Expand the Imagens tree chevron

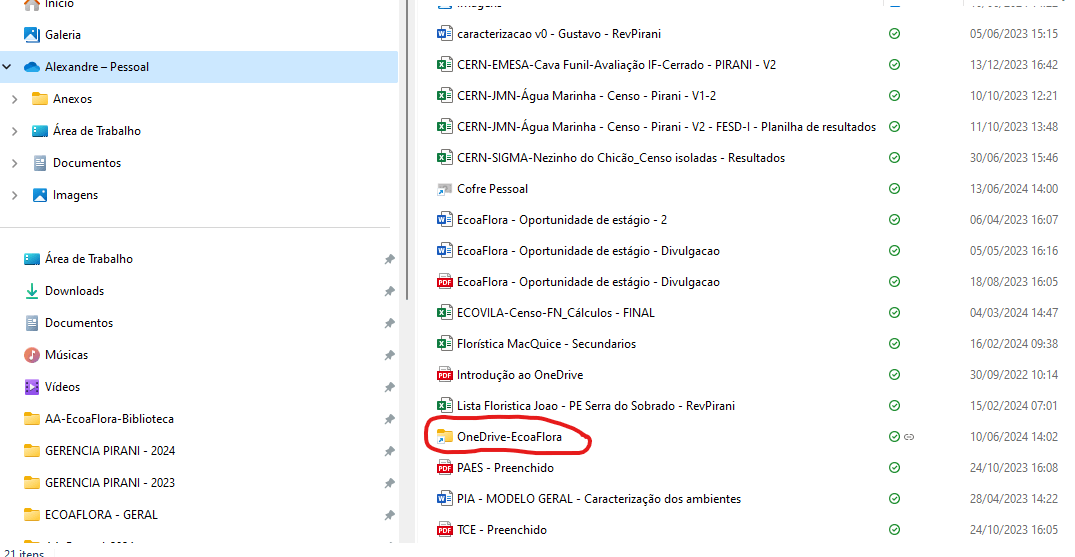pyautogui.click(x=14, y=195)
